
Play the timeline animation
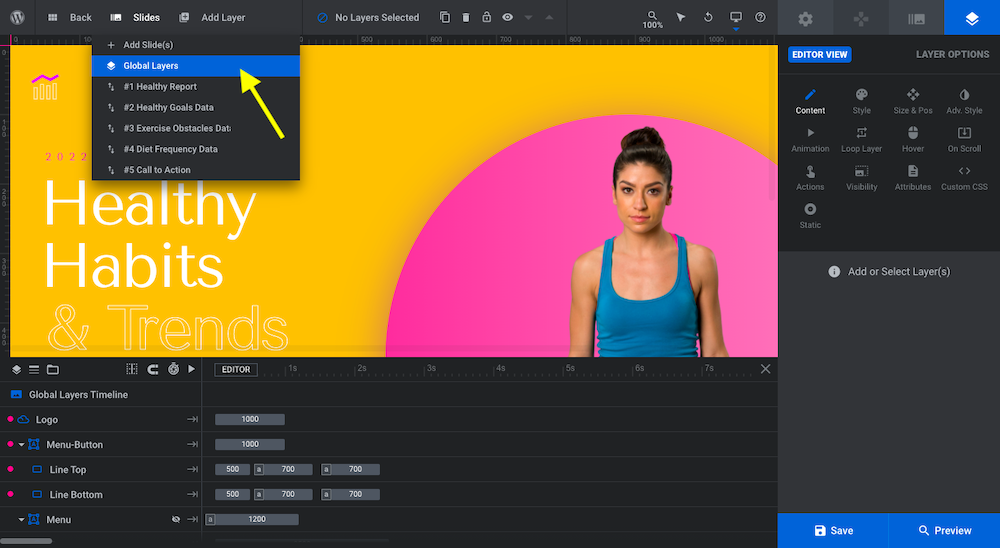tap(191, 369)
